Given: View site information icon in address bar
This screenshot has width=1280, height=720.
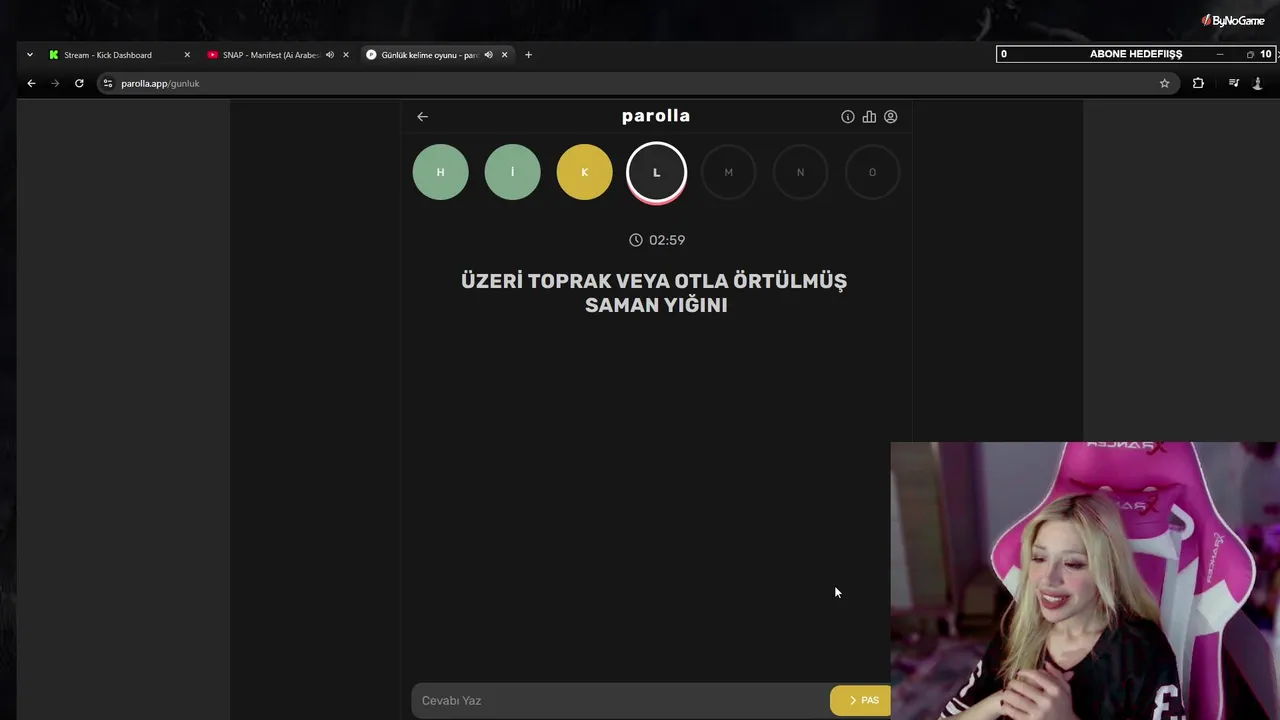Looking at the screenshot, I should [x=108, y=83].
